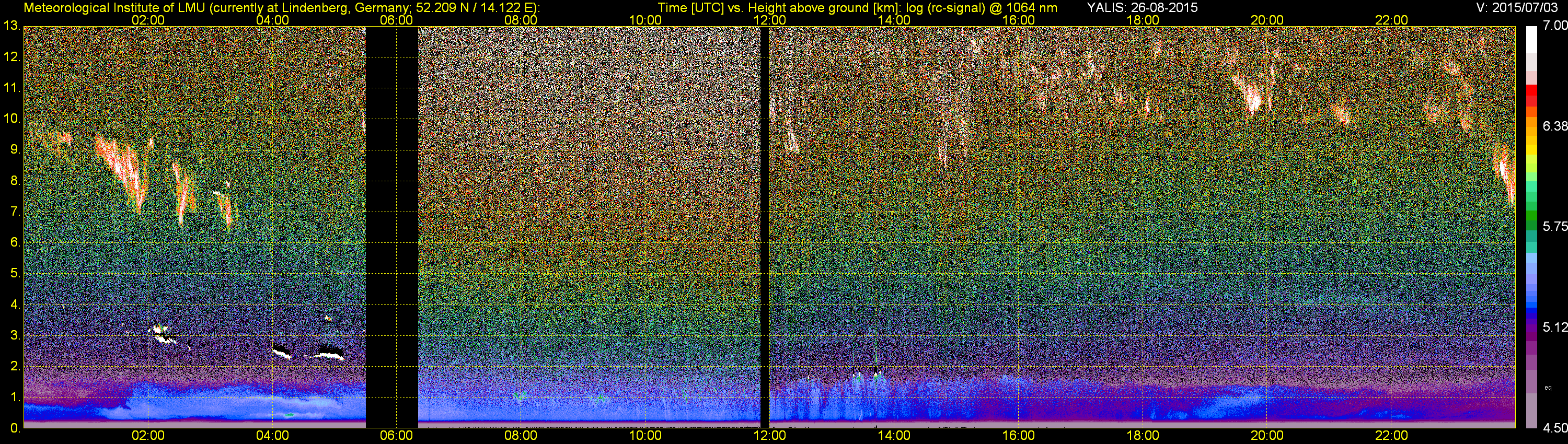Click the 12 km height axis label
Viewport: 1568px width, 444px height.
pyautogui.click(x=11, y=56)
